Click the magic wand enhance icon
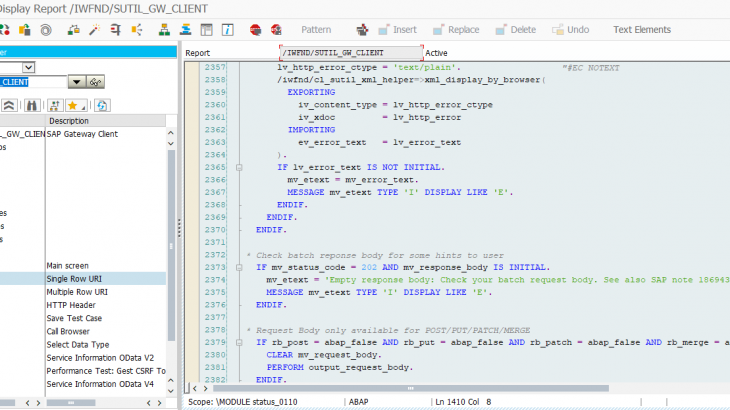 pos(95,30)
